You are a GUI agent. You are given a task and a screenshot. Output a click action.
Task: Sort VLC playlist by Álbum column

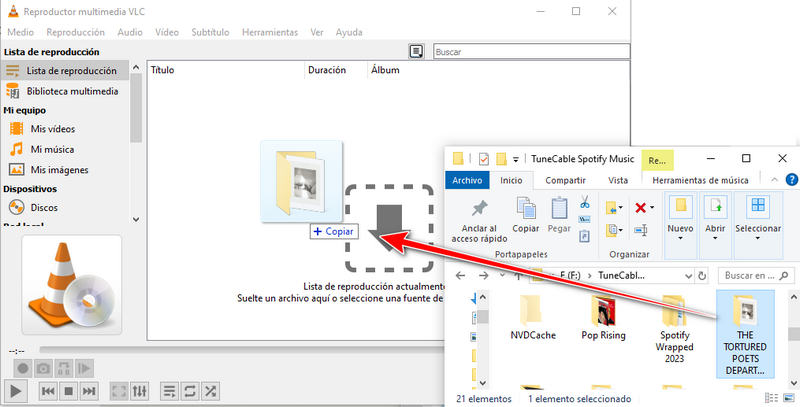click(x=385, y=70)
